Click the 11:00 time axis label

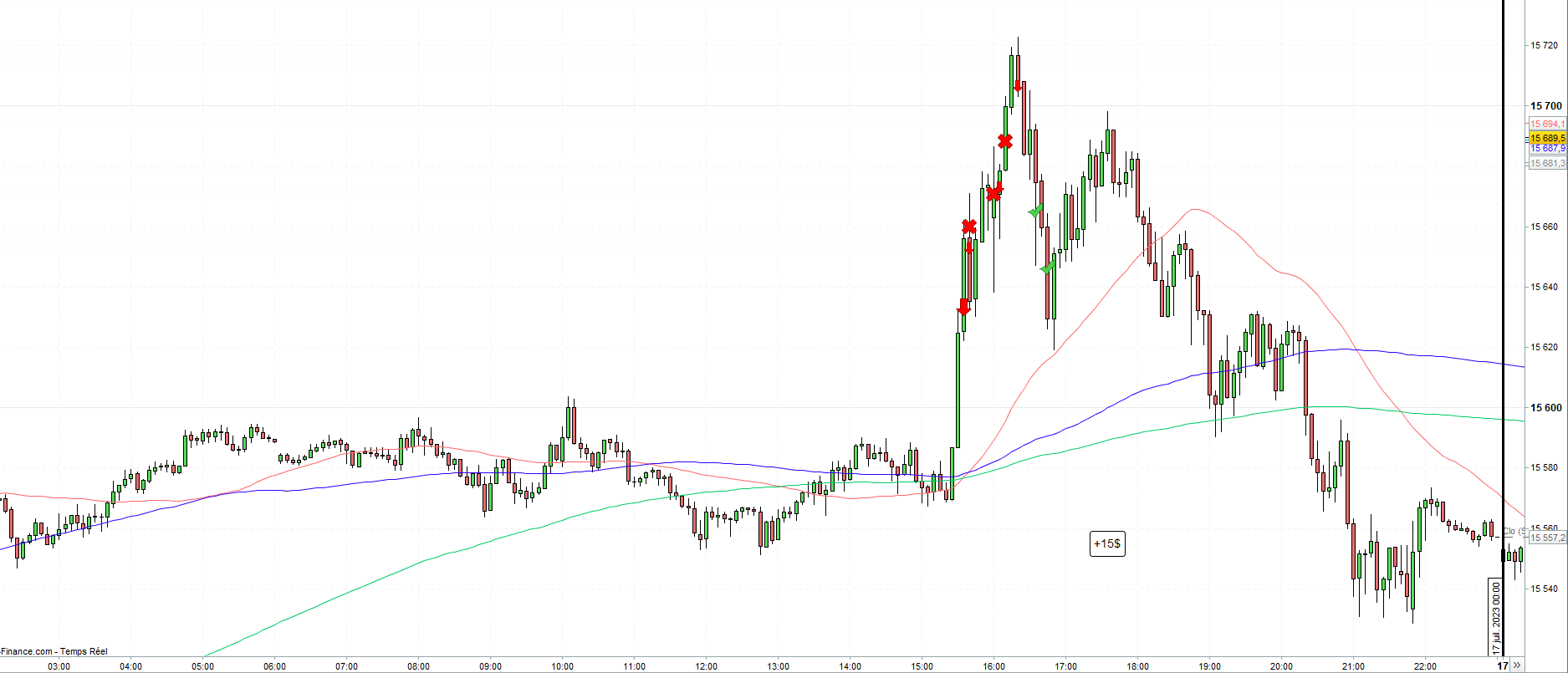coord(634,666)
